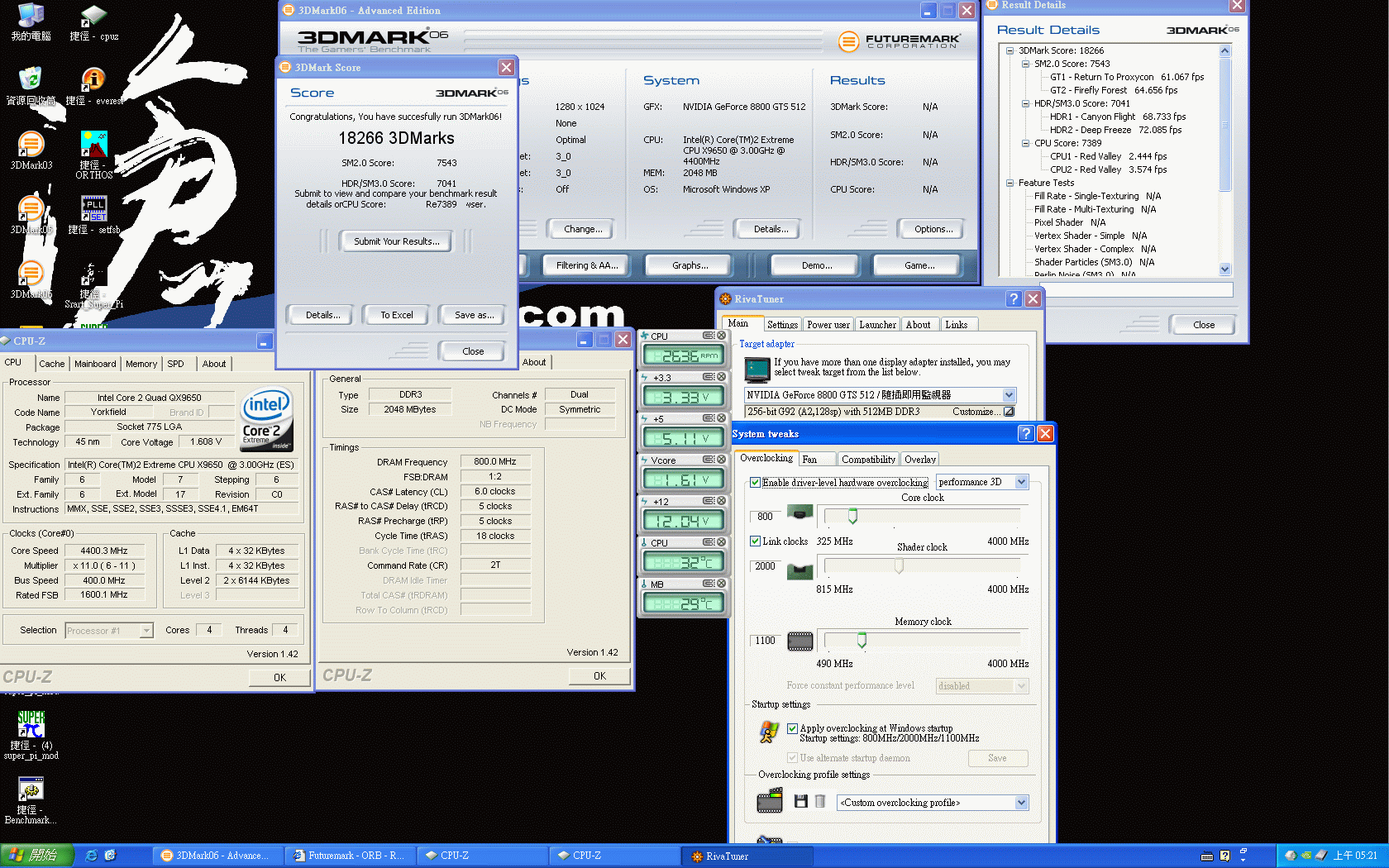Viewport: 1389px width, 868px height.
Task: Select the super_pi_mod desktop icon
Action: (x=31, y=736)
